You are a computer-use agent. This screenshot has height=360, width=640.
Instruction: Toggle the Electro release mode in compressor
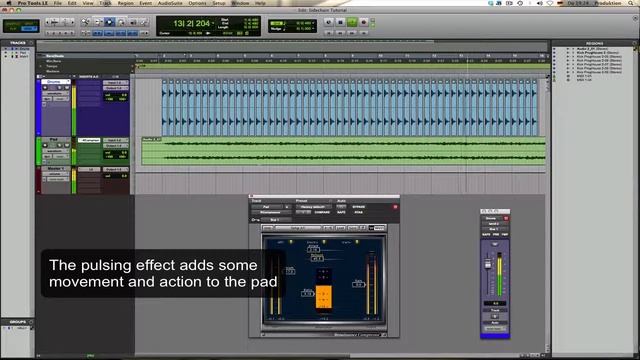(x=324, y=242)
